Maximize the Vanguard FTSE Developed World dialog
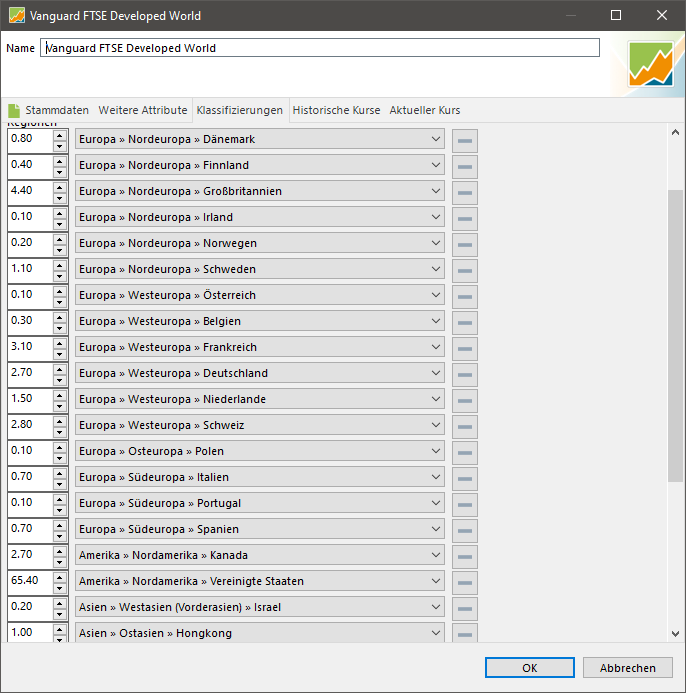This screenshot has width=686, height=693. click(616, 15)
